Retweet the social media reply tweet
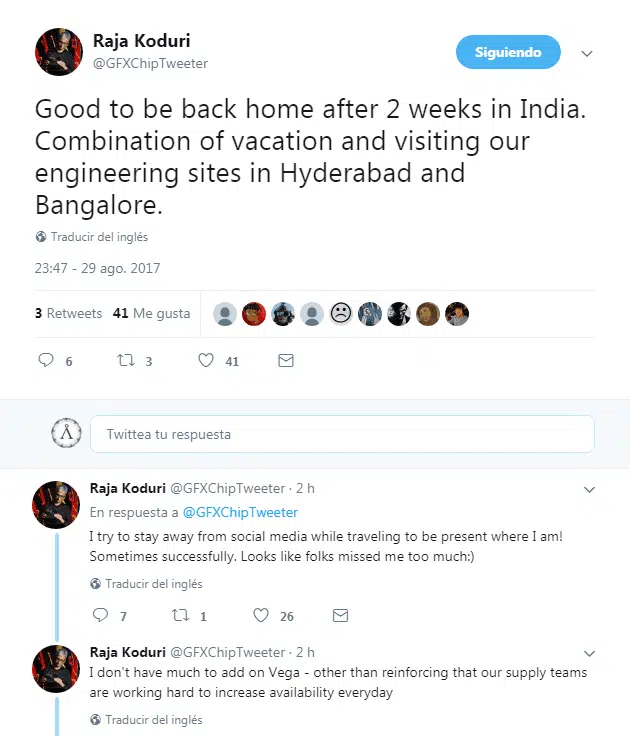The image size is (630, 736). click(x=181, y=615)
